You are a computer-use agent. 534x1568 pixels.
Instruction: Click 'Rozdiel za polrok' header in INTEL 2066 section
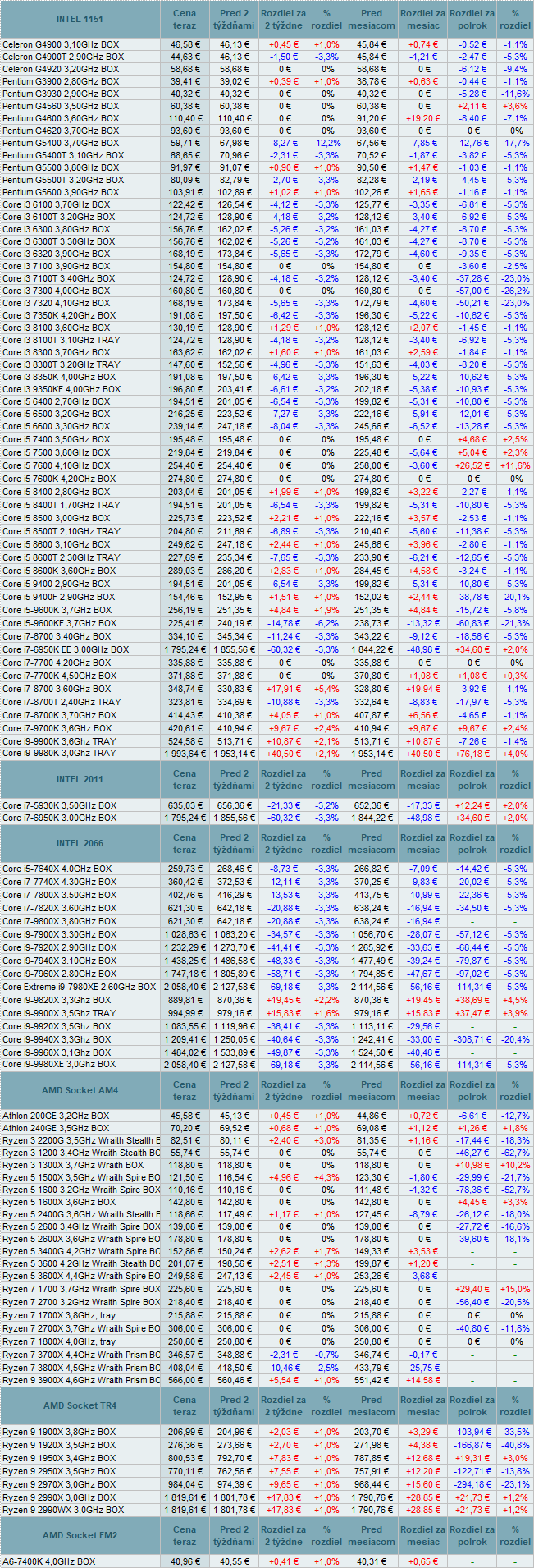pyautogui.click(x=472, y=844)
